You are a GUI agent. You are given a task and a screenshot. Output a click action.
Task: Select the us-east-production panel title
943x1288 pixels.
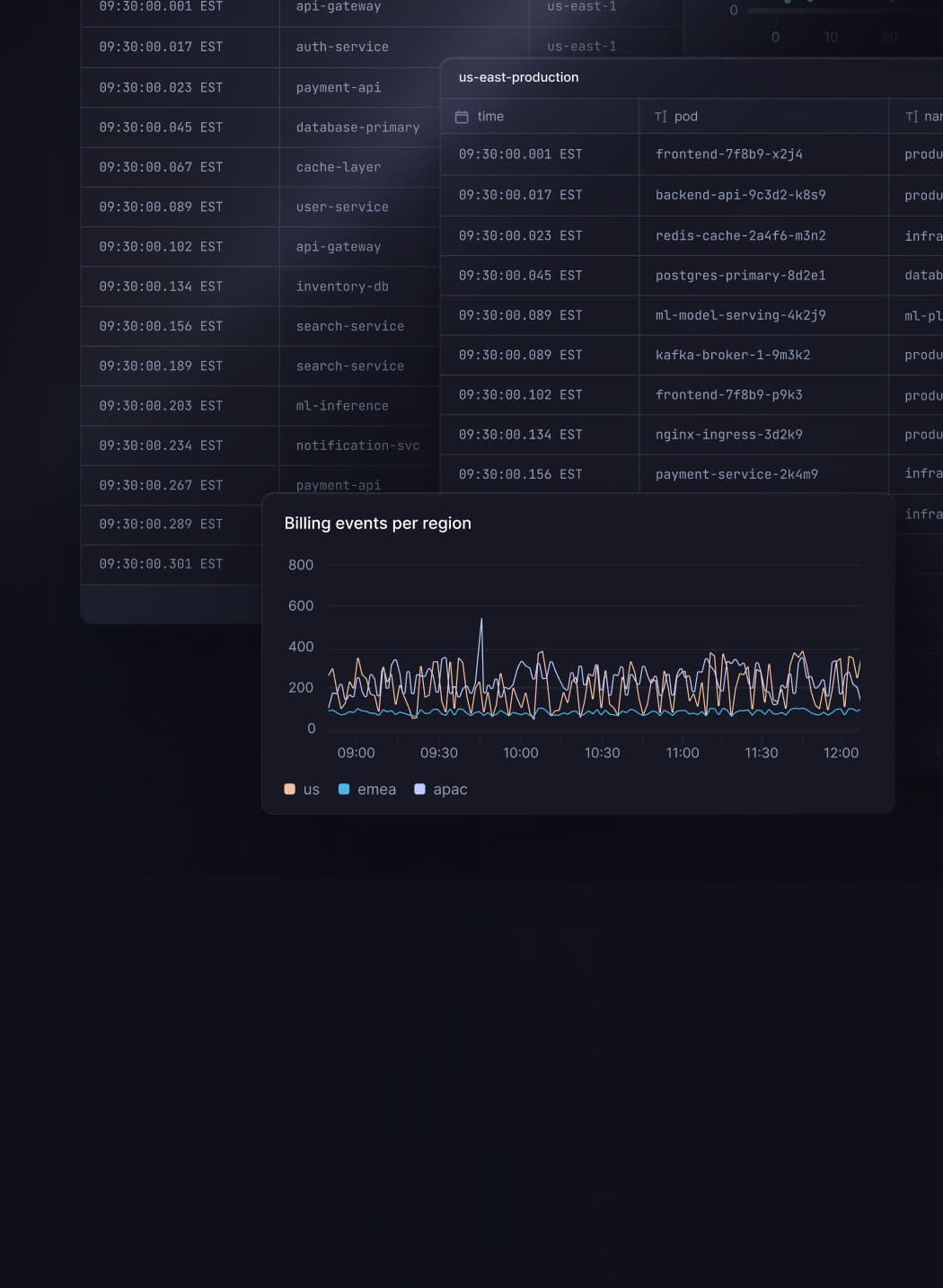tap(518, 77)
